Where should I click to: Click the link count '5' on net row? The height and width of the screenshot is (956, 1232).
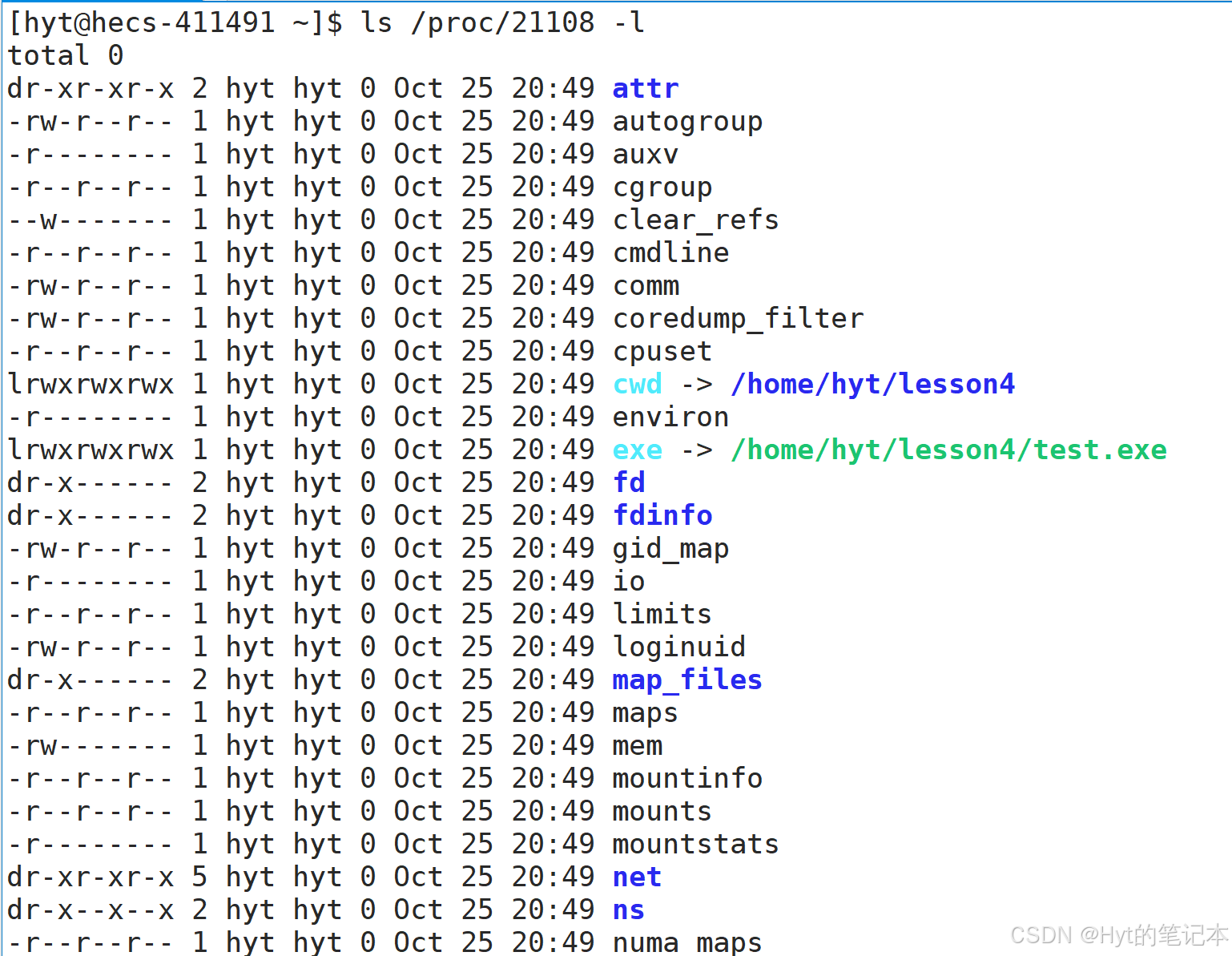point(199,877)
